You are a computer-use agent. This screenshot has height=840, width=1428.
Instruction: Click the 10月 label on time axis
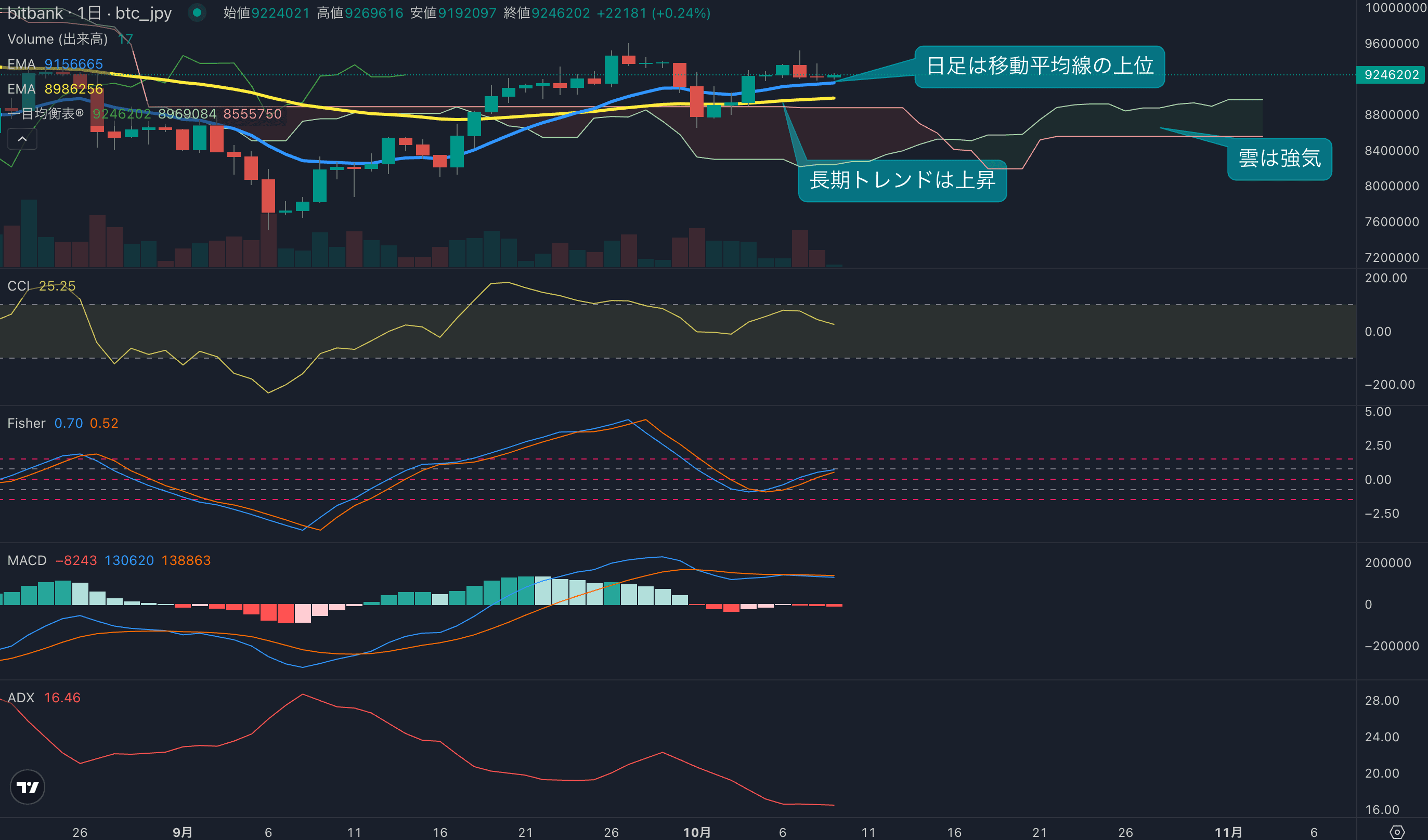click(x=696, y=832)
